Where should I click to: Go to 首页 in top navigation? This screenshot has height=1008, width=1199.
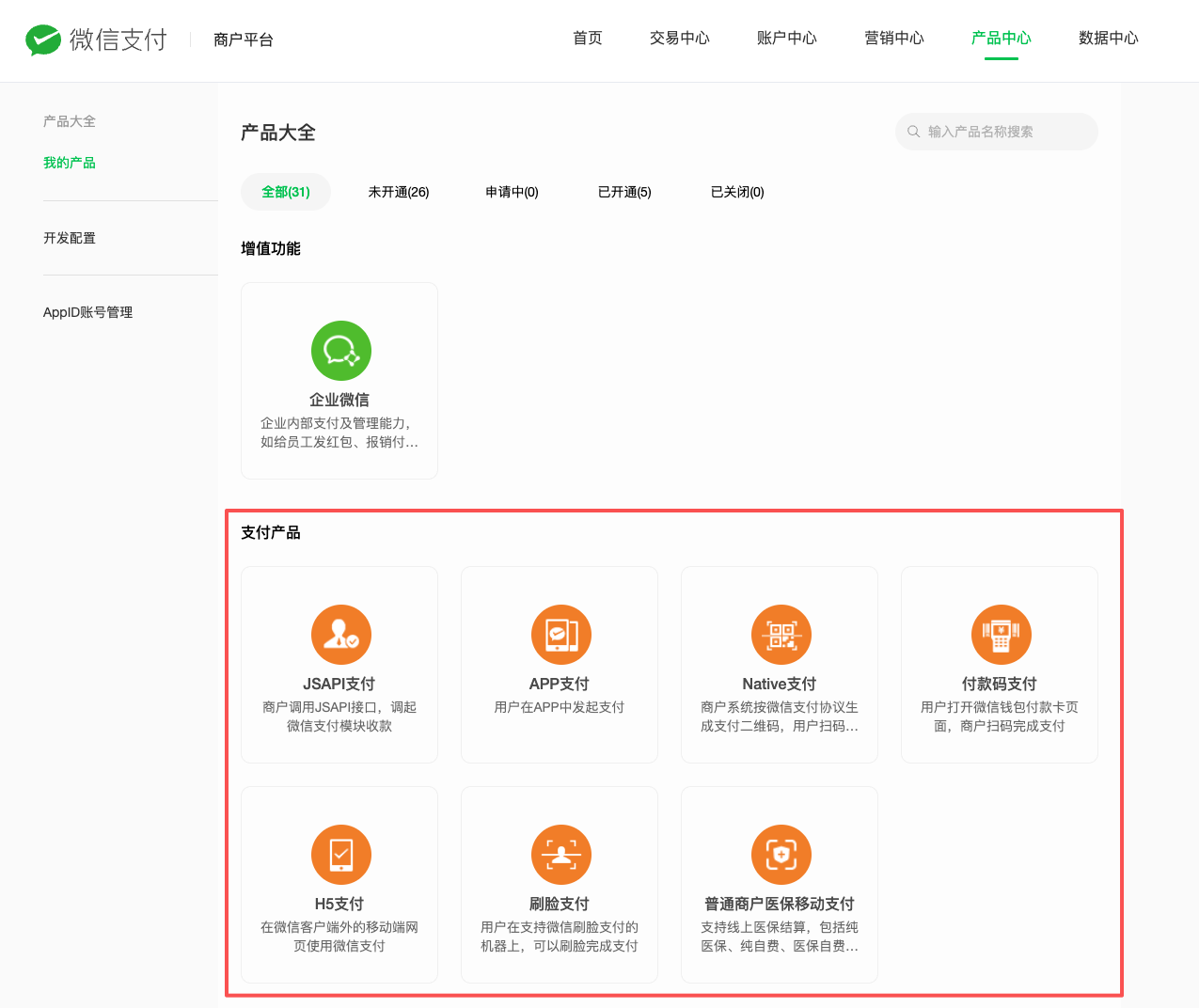(588, 39)
